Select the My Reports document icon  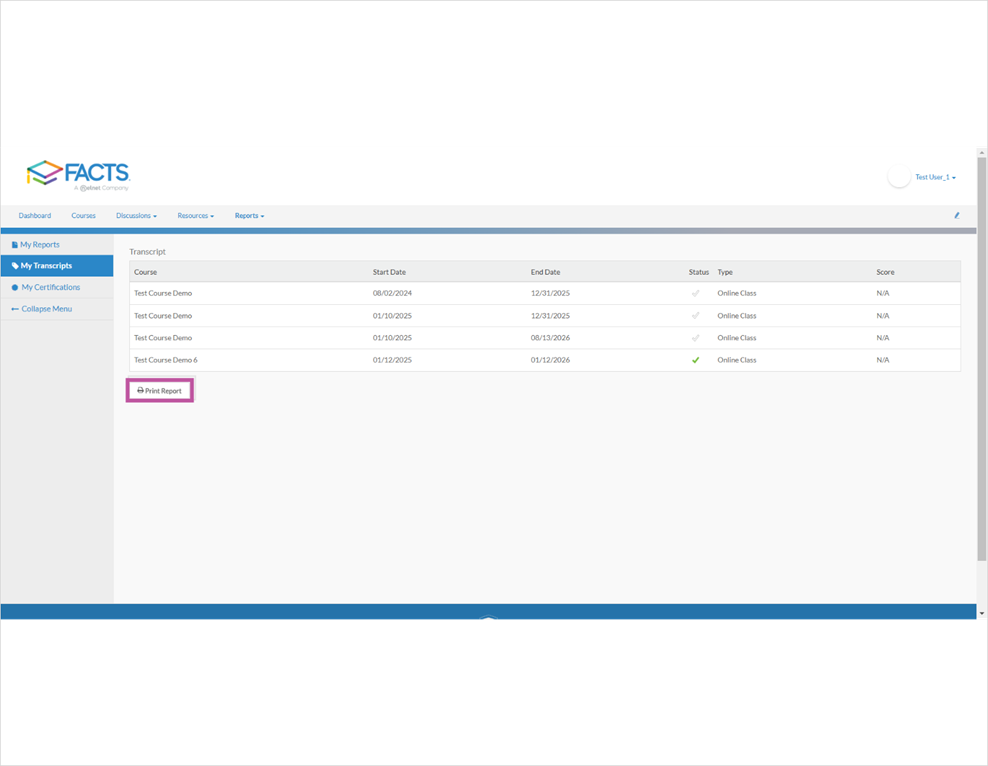pyautogui.click(x=15, y=244)
